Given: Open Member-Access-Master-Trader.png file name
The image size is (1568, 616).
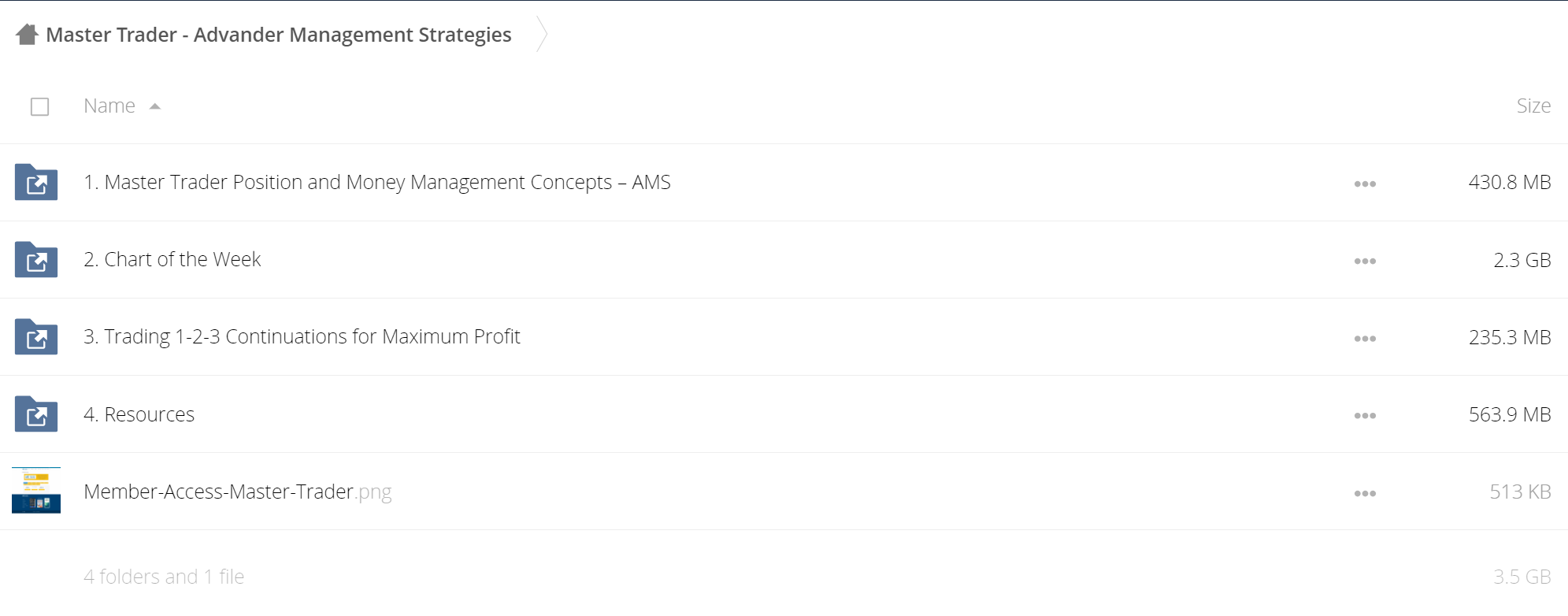Looking at the screenshot, I should 237,492.
